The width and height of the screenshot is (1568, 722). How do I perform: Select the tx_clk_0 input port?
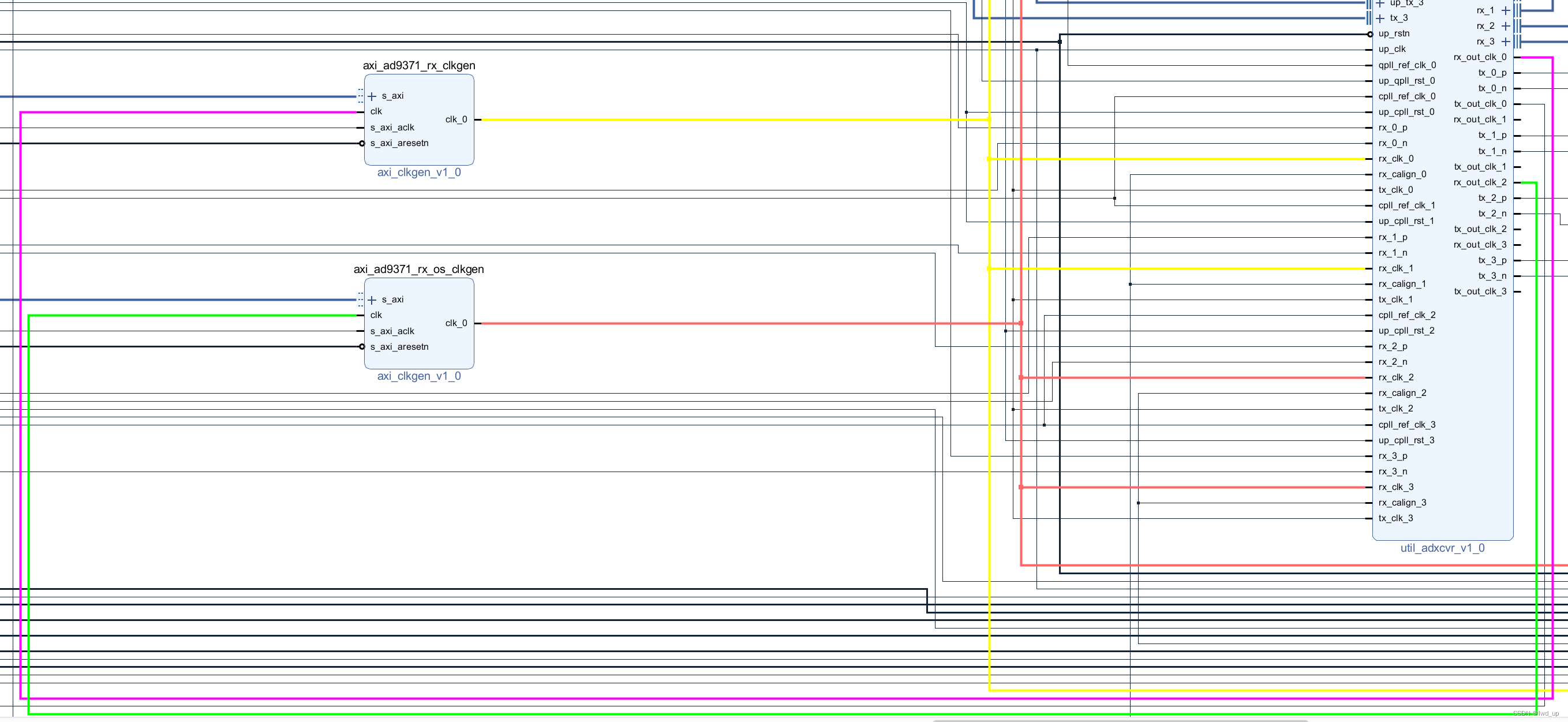[1395, 190]
